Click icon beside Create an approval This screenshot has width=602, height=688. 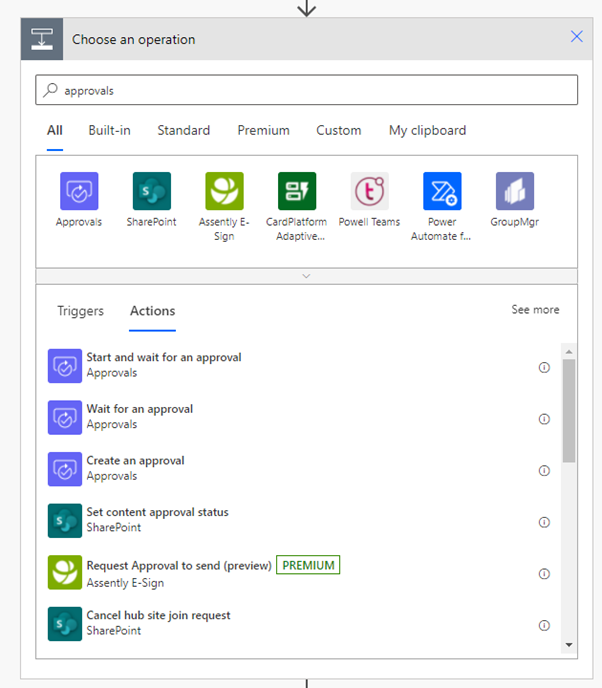(x=65, y=469)
